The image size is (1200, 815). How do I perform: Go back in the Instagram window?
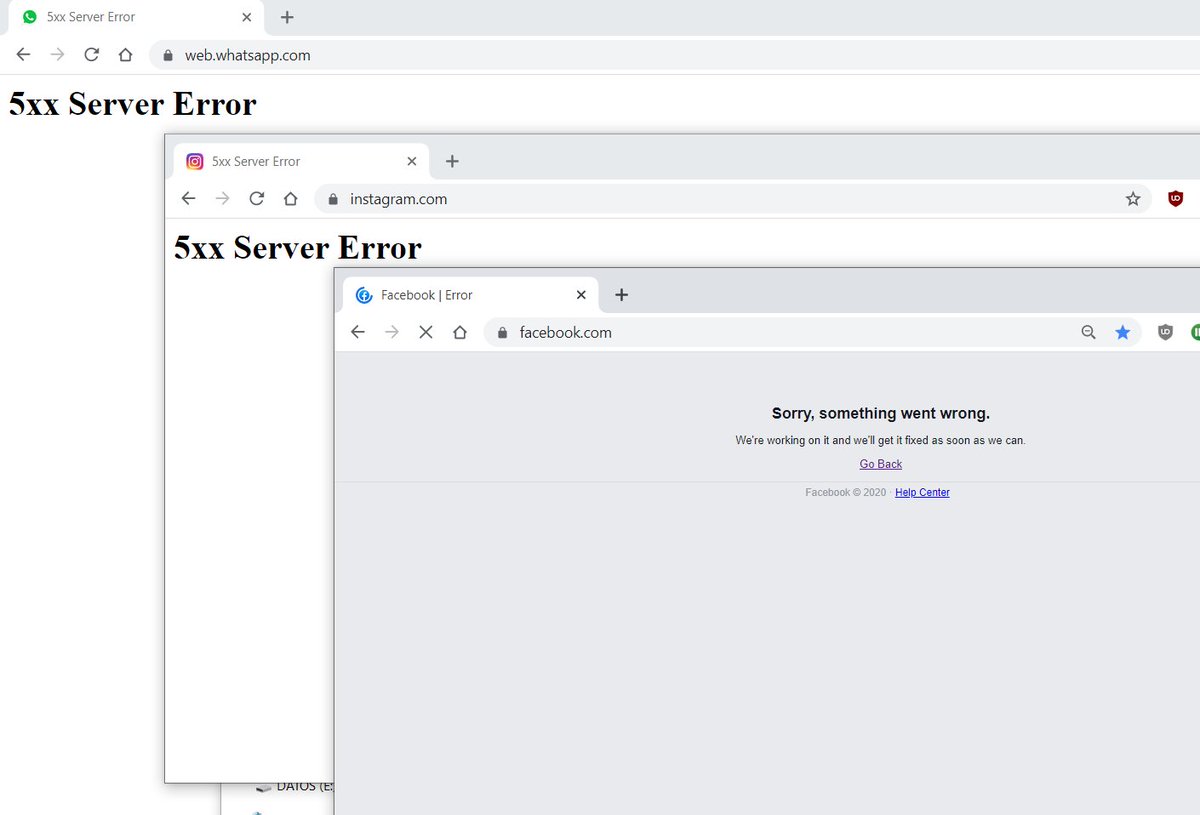[188, 199]
